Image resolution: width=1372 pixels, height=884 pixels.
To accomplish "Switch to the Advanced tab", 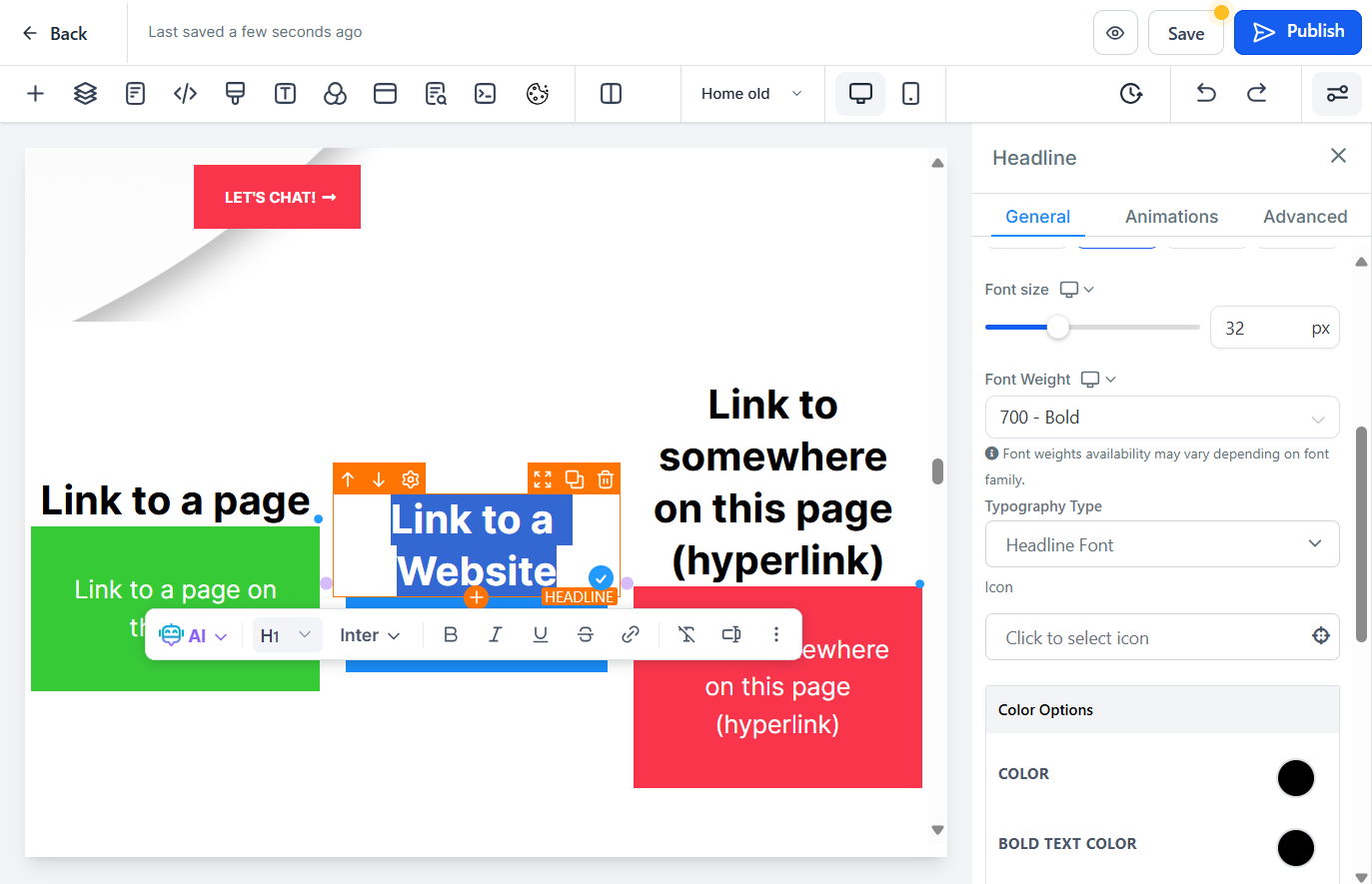I will (x=1305, y=217).
